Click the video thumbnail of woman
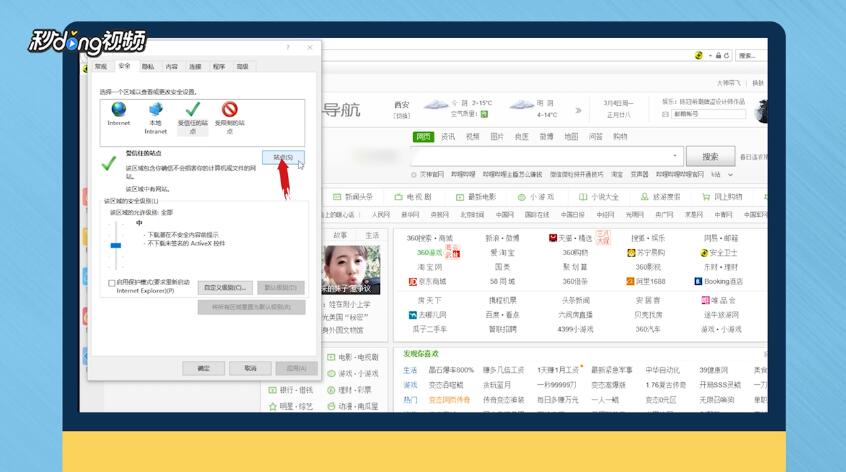Screen dimensions: 846x472 point(351,270)
